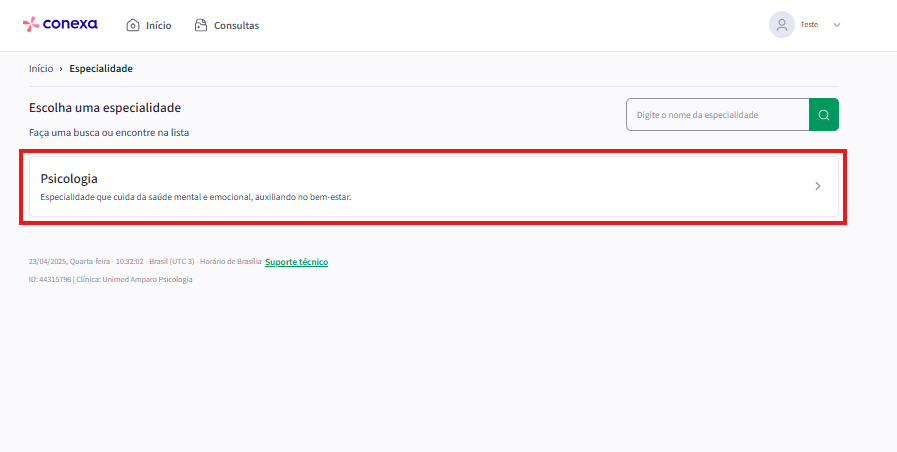Viewport: 897px width, 452px height.
Task: Select the Psicologia specialty title
Action: tap(69, 178)
